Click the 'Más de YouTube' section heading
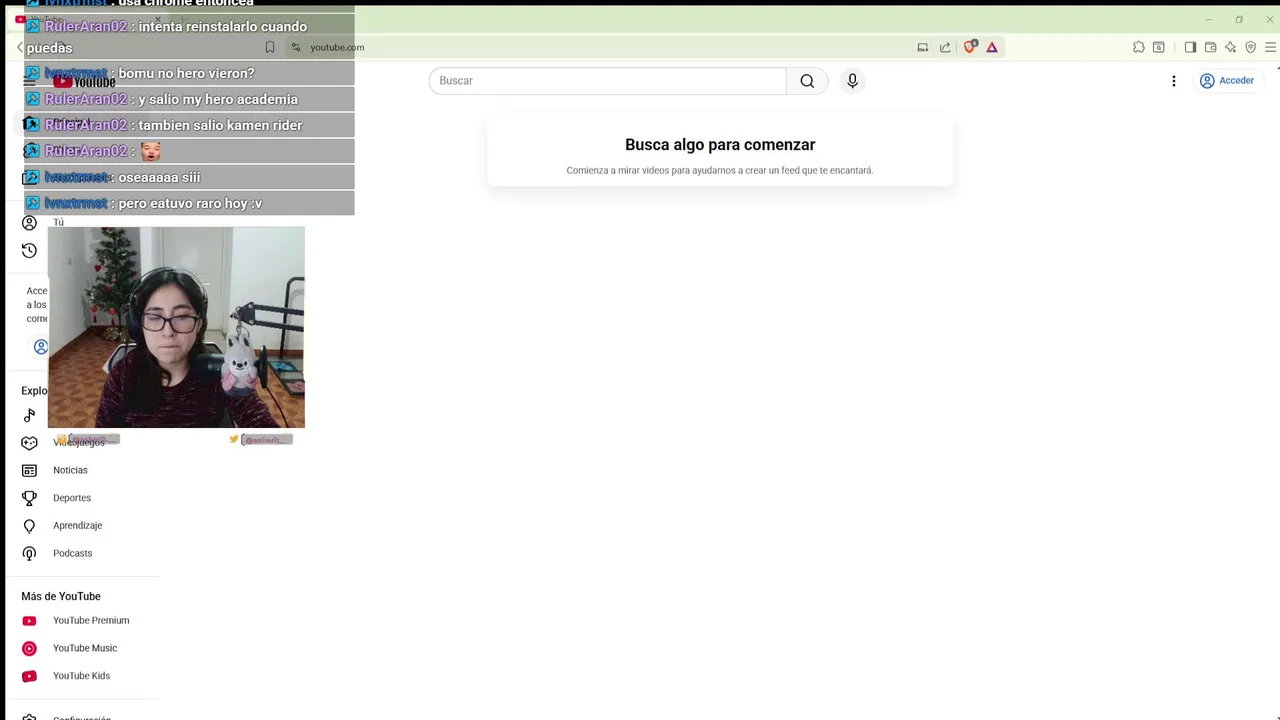 tap(61, 596)
